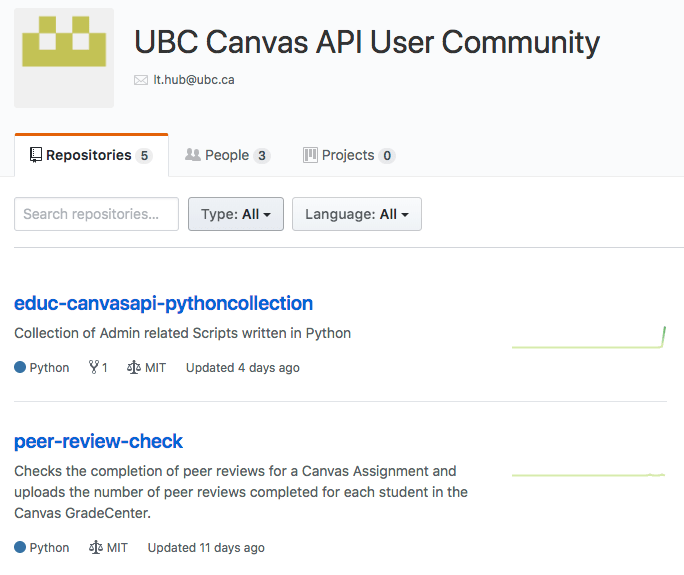The height and width of the screenshot is (575, 684).
Task: Click the 'Updated 11 days ago' text
Action: [206, 548]
